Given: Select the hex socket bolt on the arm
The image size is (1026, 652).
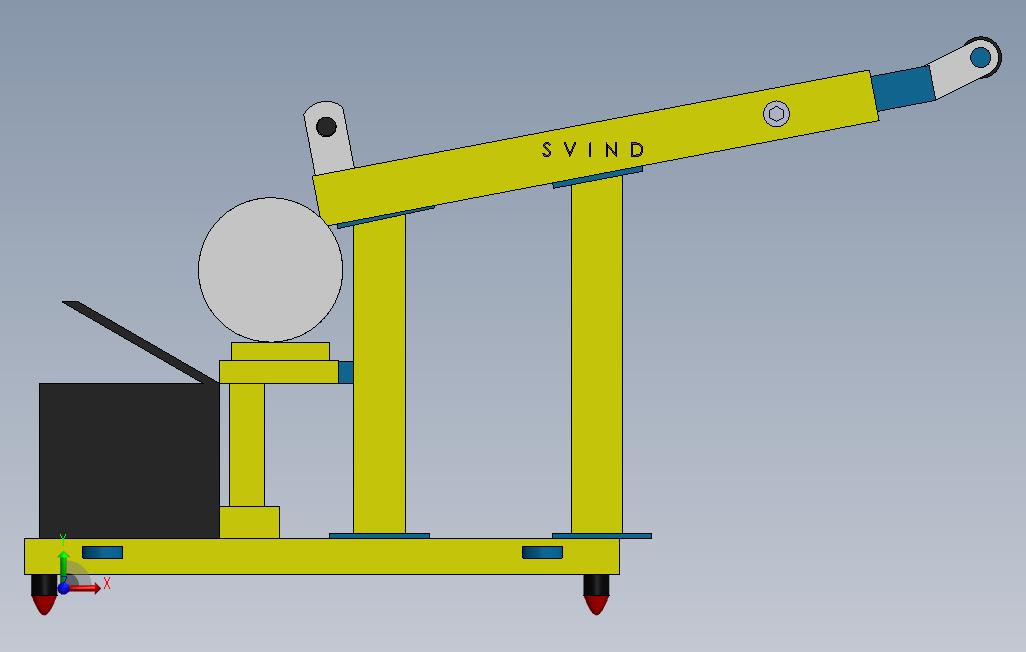Looking at the screenshot, I should coord(776,114).
